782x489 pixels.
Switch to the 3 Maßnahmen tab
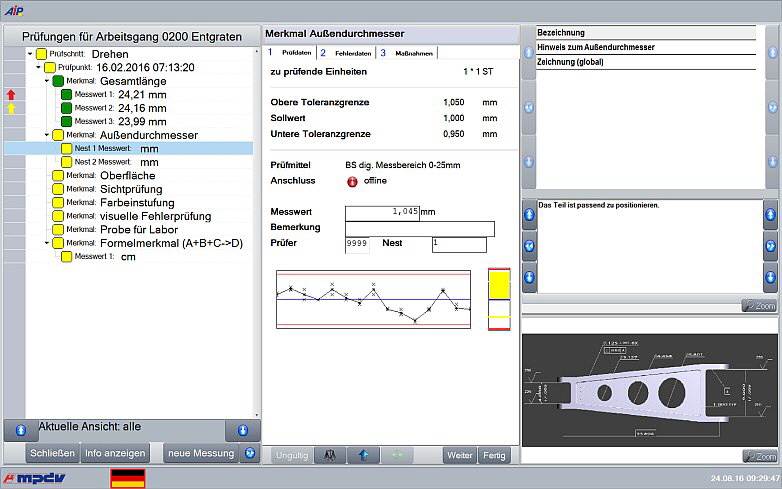click(407, 53)
